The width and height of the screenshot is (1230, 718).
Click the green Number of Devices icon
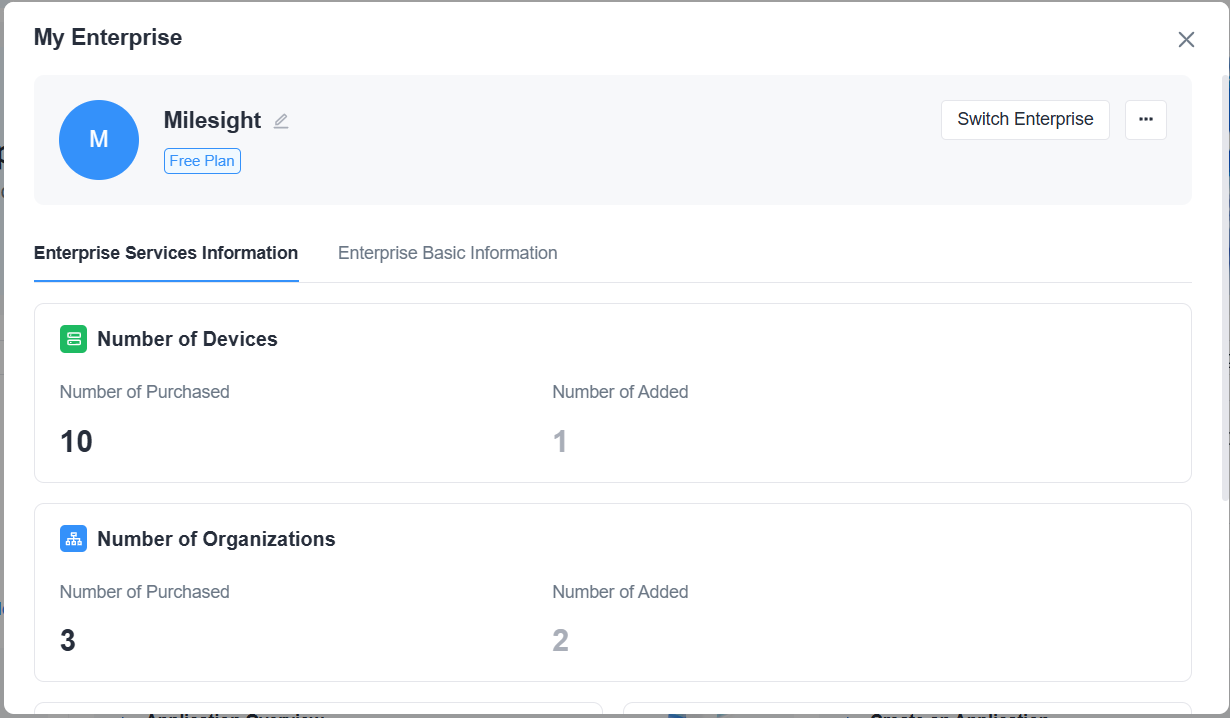tap(73, 339)
